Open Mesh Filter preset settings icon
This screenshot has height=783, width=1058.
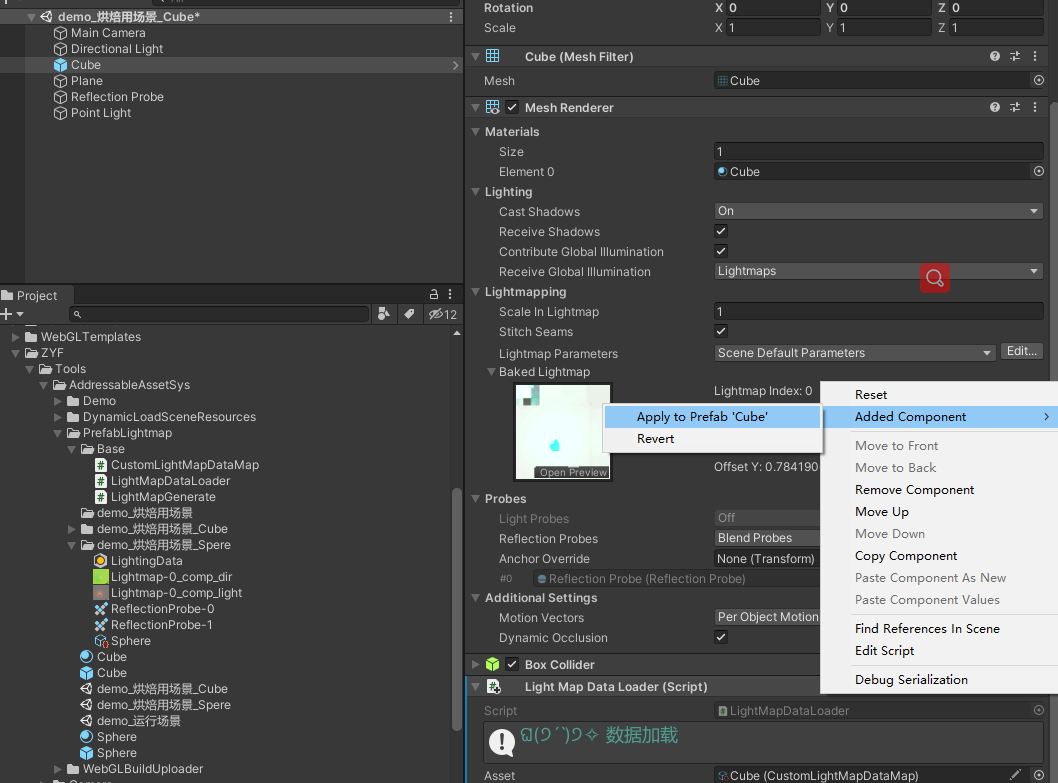tap(1015, 57)
